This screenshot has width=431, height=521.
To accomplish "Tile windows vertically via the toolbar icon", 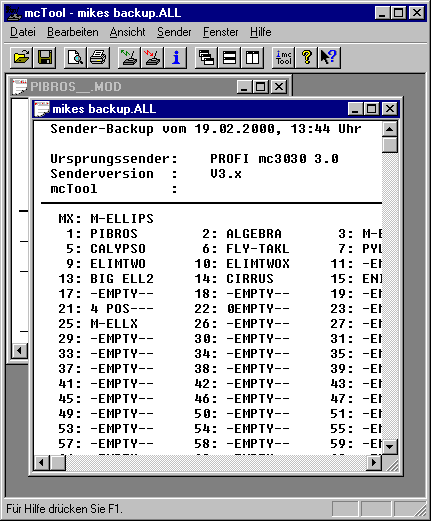I will [252, 57].
